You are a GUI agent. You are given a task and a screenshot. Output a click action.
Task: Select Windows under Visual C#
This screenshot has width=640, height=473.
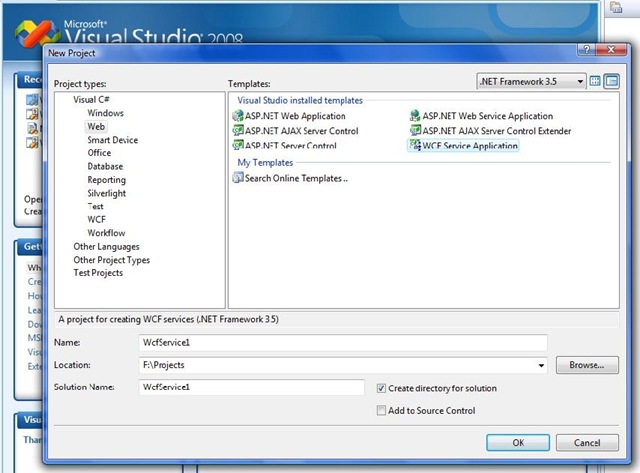click(105, 113)
